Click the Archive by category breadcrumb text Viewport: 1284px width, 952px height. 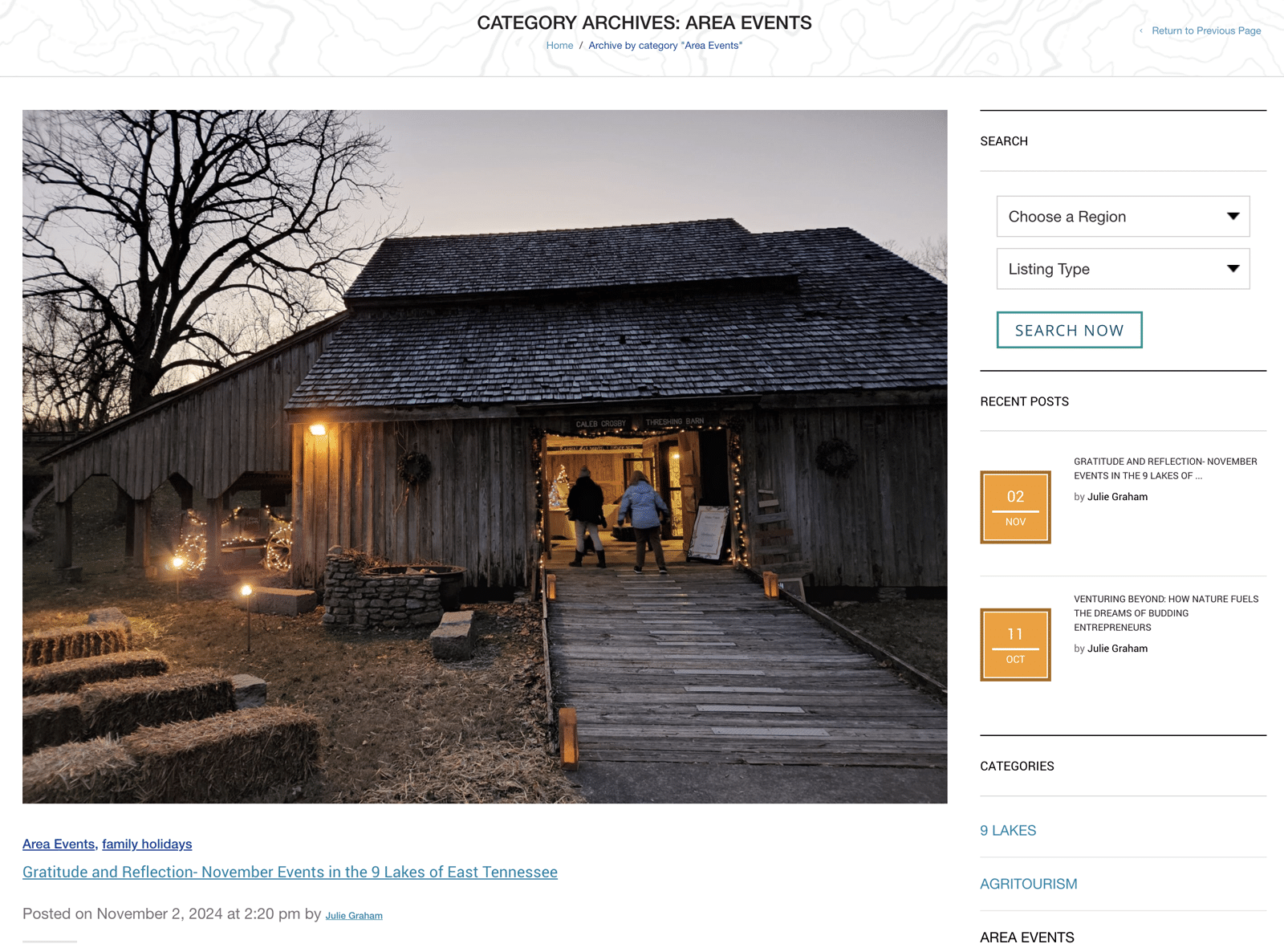665,46
